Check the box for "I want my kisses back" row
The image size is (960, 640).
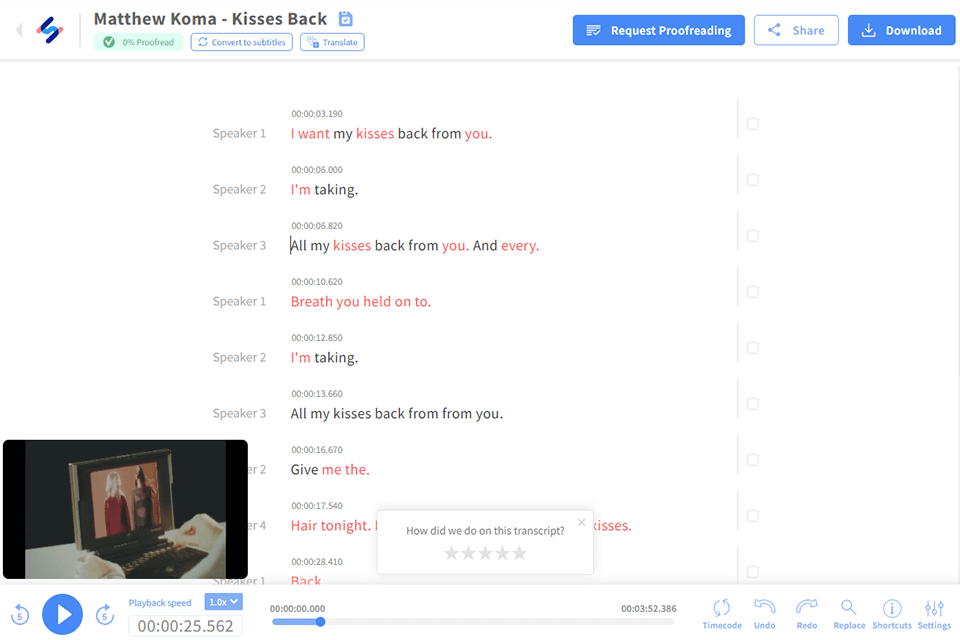752,124
